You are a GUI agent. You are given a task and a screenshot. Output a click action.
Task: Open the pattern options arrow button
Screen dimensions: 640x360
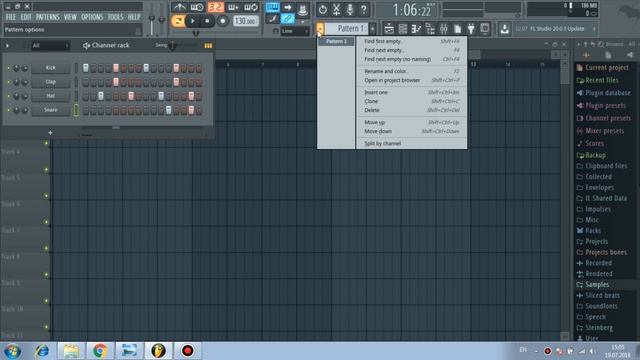[x=320, y=28]
